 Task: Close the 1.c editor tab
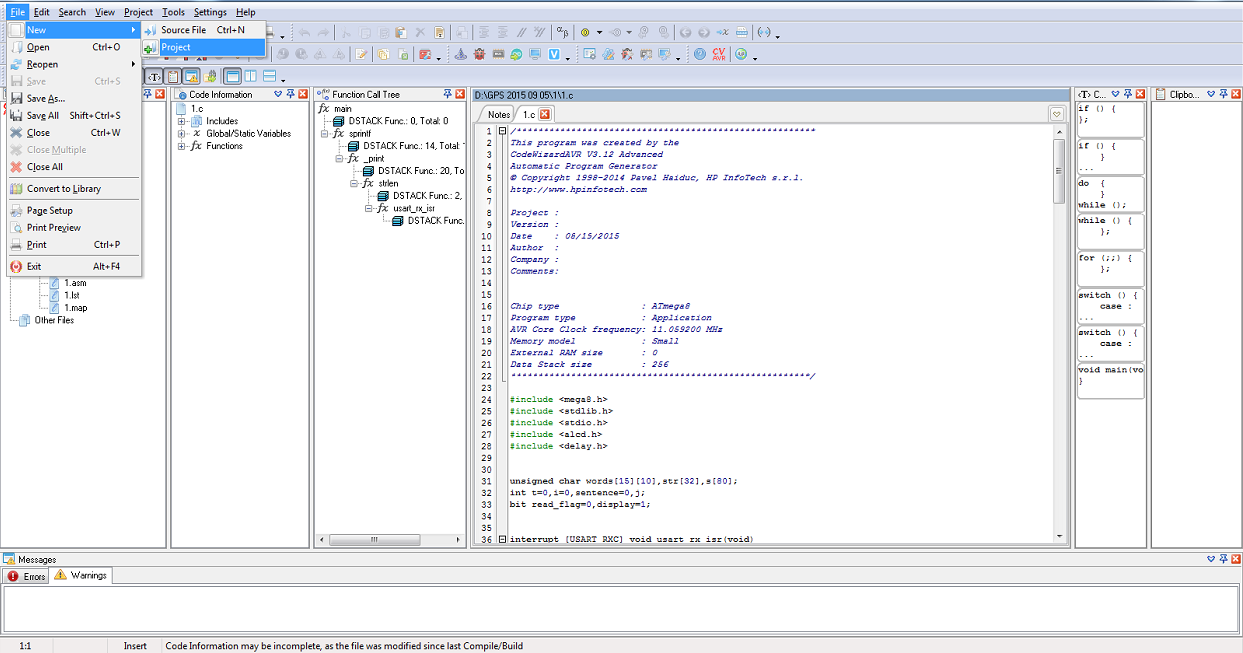(x=545, y=114)
